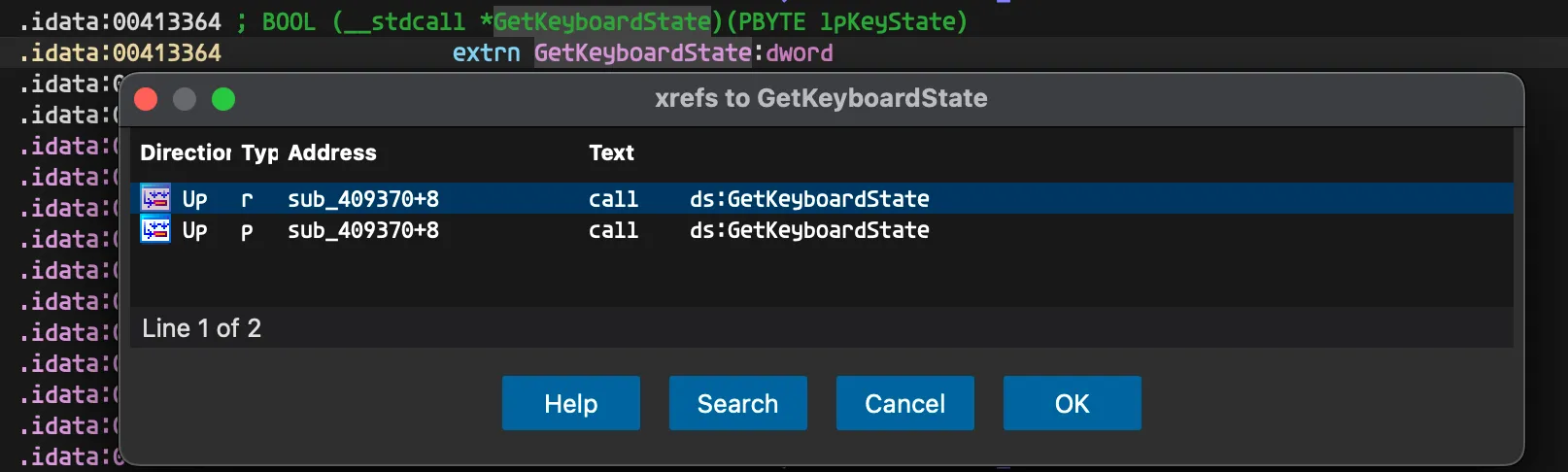Screen dimensions: 1568x472
Task: Sort by the Direction column header
Action: pos(186,152)
